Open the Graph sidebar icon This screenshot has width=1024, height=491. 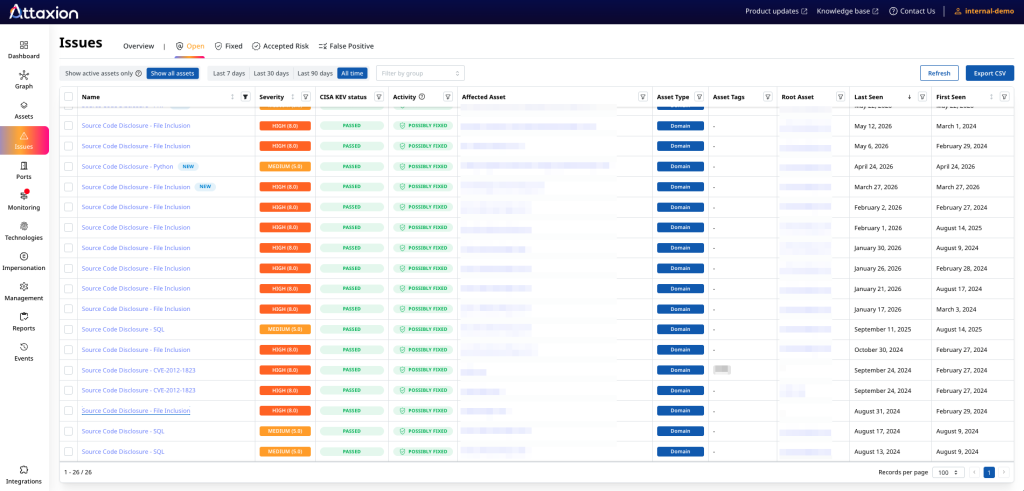pyautogui.click(x=24, y=80)
